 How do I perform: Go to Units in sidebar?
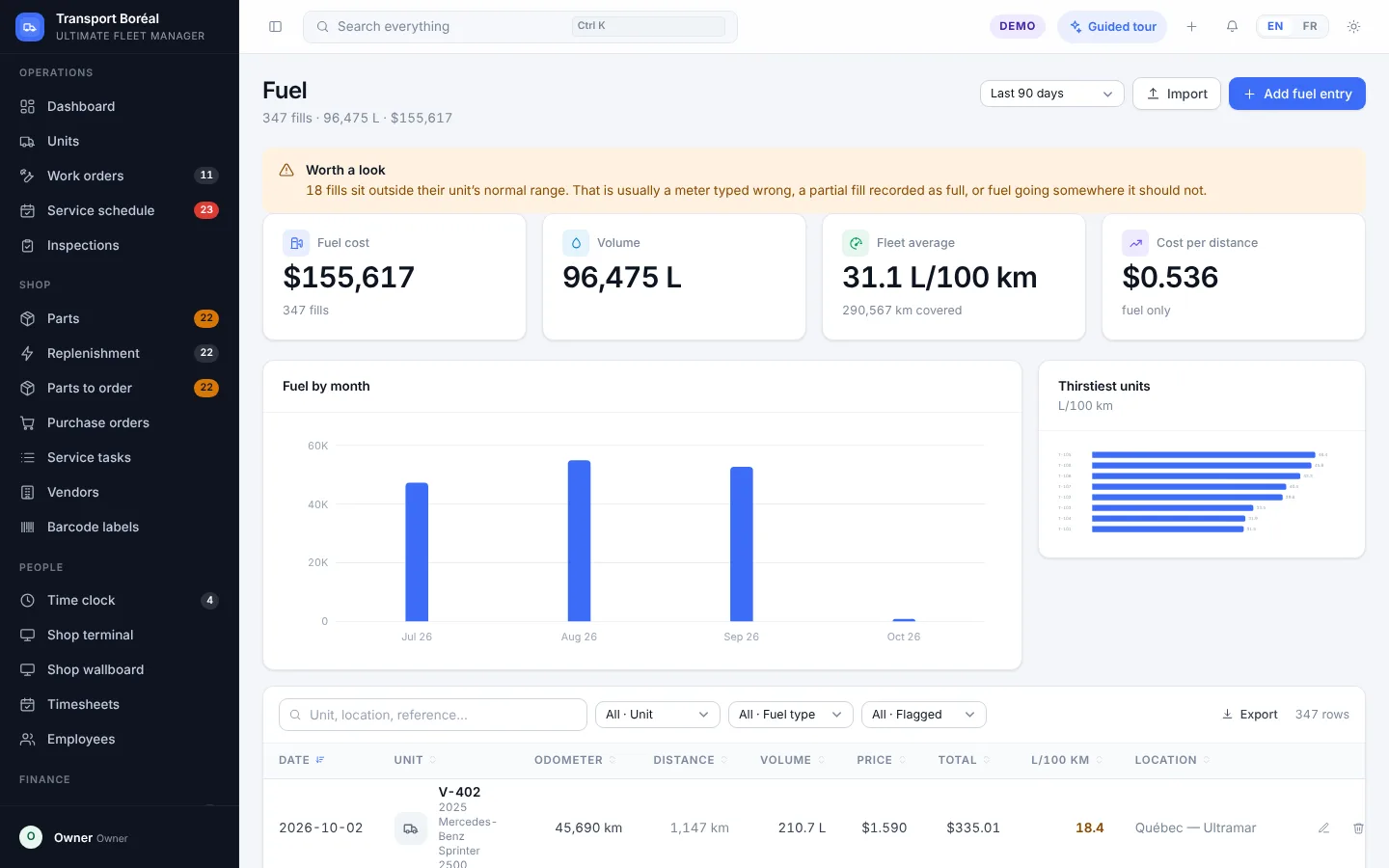[119, 141]
